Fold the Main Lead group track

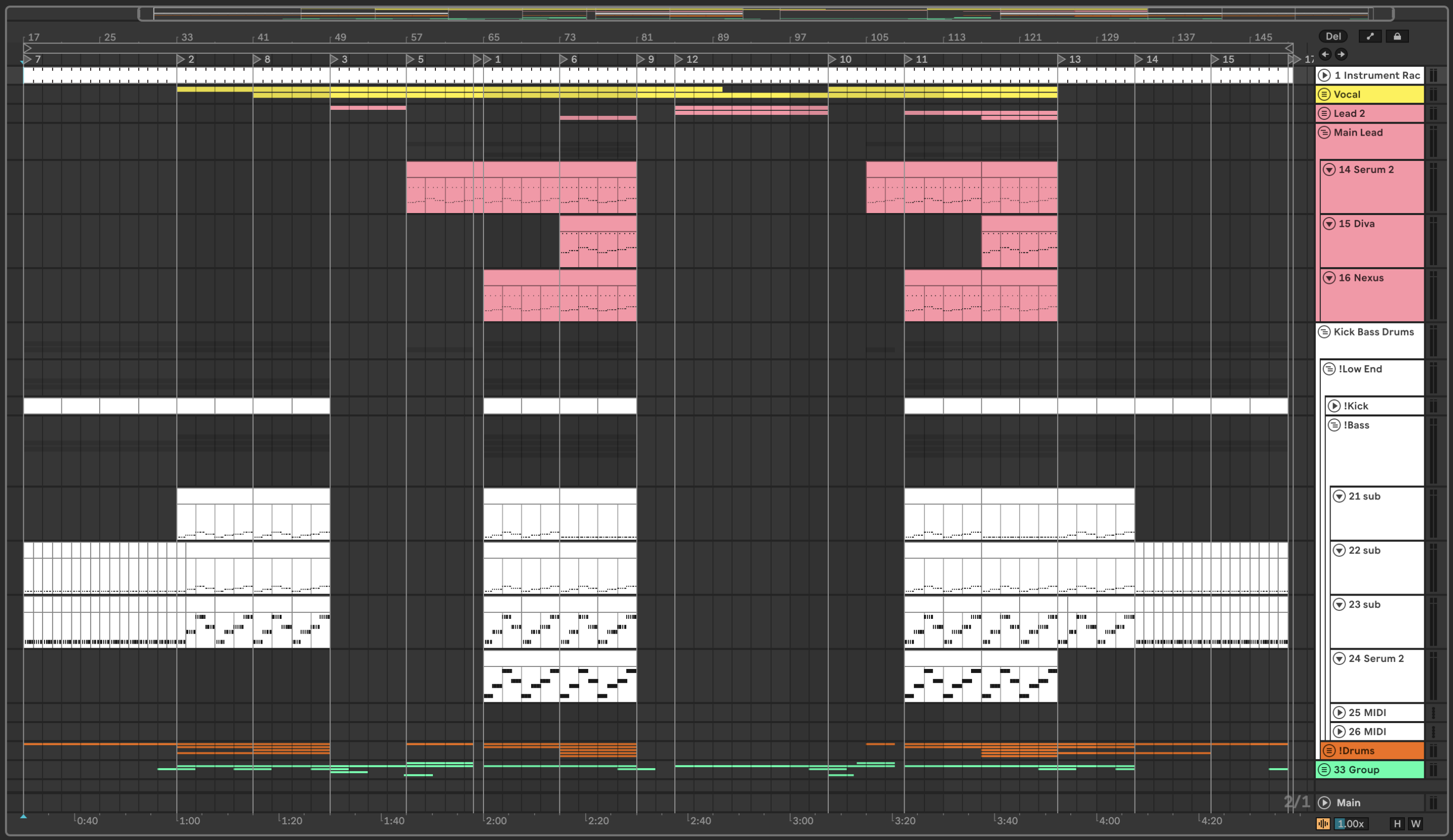point(1324,133)
